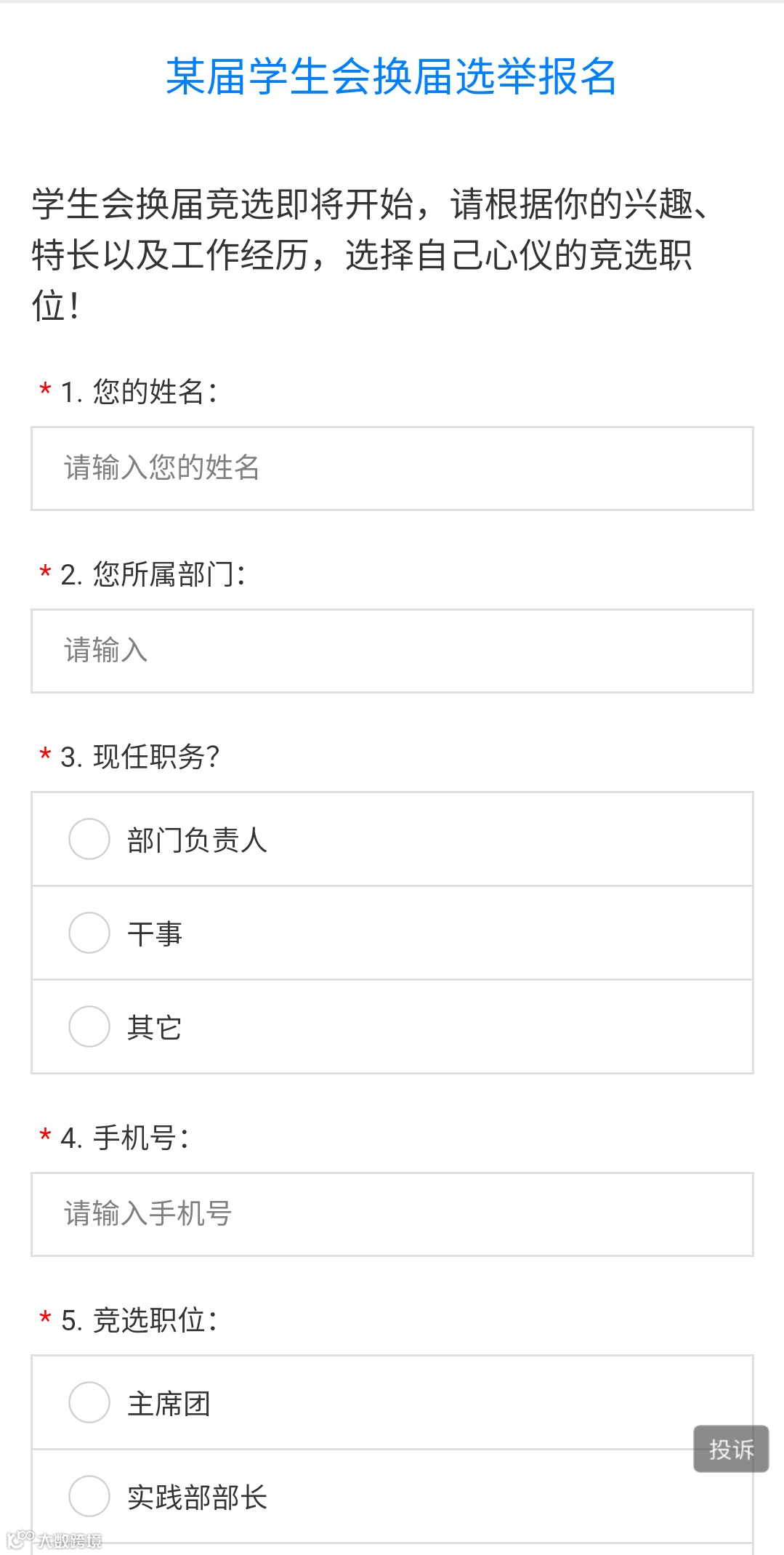Viewport: 784px width, 1555px height.
Task: Click the question label 1. 您的姓名
Action: pyautogui.click(x=138, y=392)
